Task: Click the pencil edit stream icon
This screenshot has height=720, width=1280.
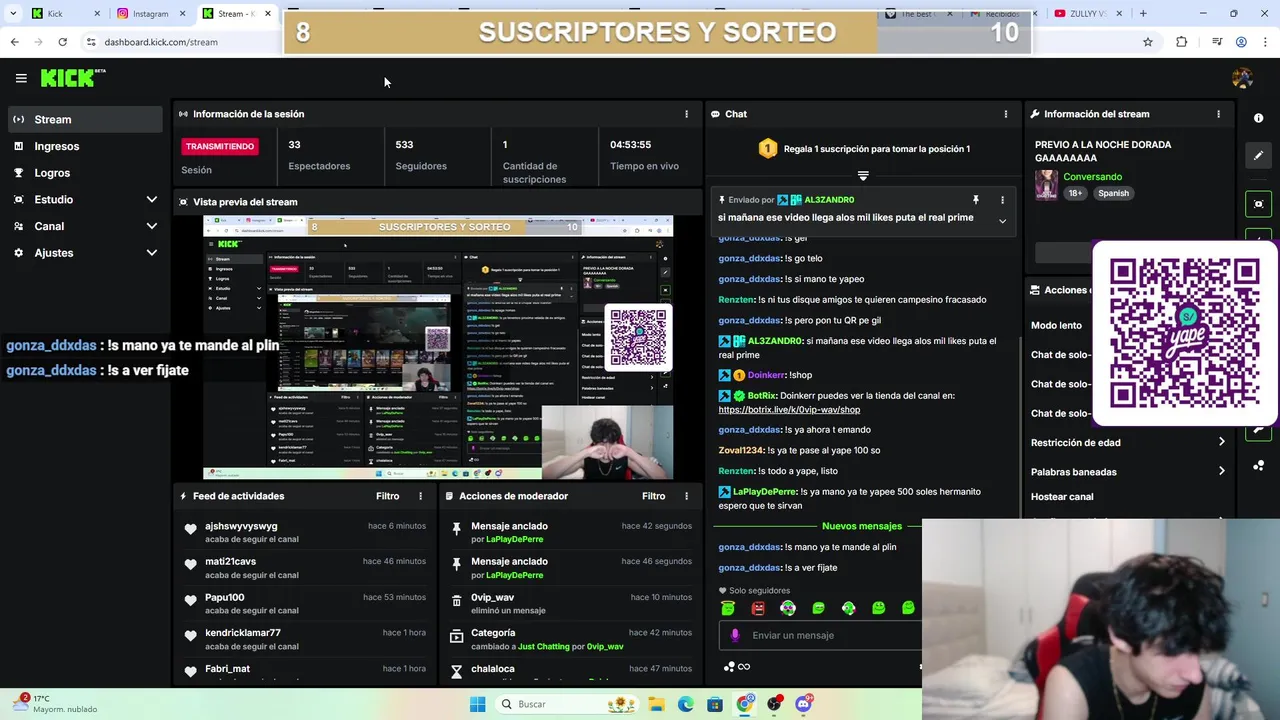Action: [1258, 156]
